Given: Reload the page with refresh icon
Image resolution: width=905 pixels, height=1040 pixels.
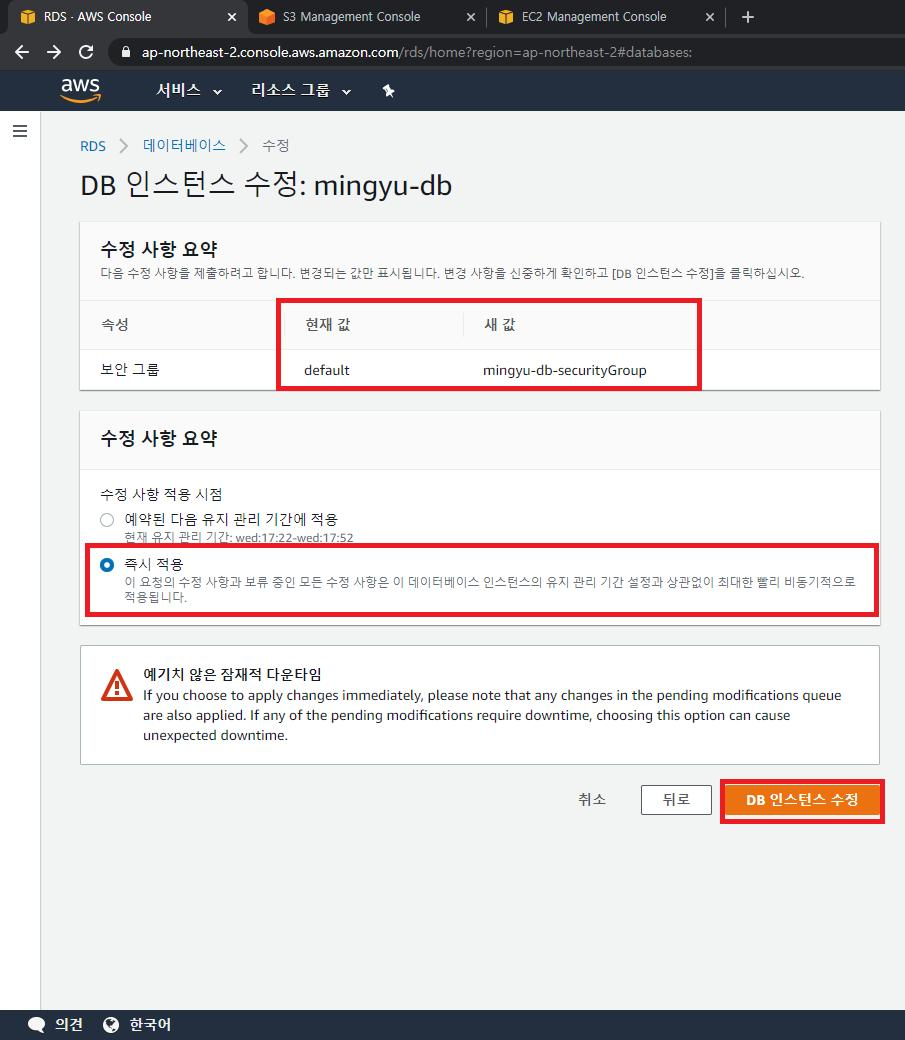Looking at the screenshot, I should (x=86, y=52).
